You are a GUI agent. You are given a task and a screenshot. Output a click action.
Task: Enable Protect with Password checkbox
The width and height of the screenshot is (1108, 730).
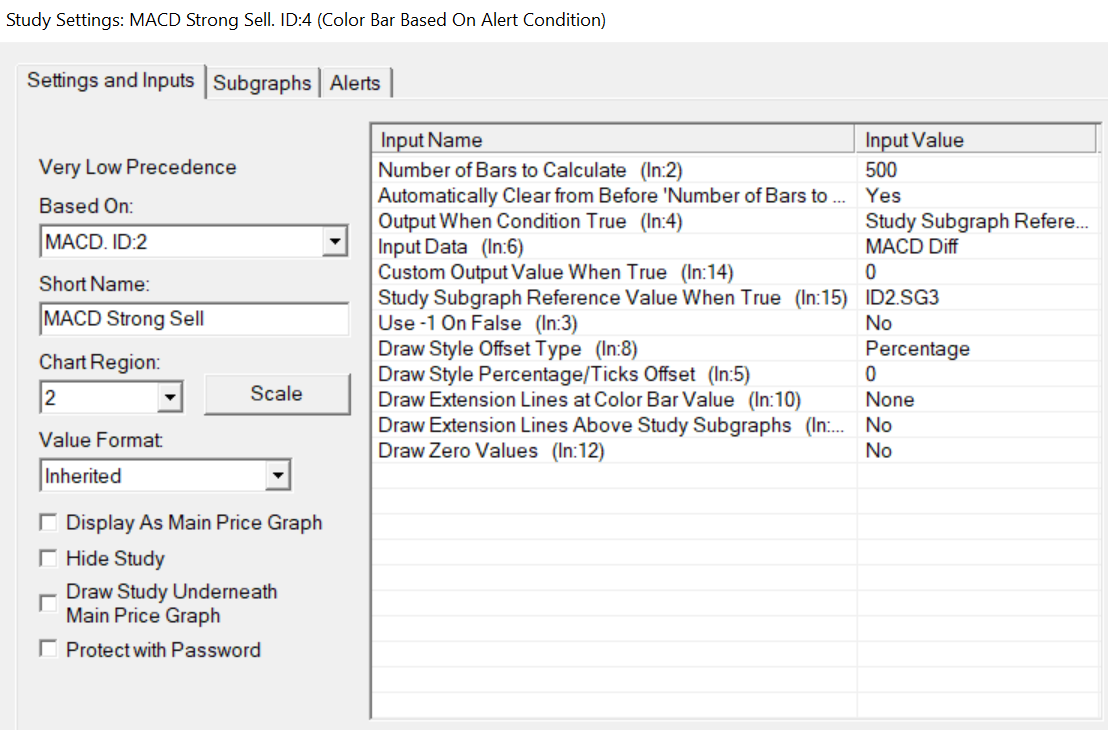pyautogui.click(x=48, y=650)
